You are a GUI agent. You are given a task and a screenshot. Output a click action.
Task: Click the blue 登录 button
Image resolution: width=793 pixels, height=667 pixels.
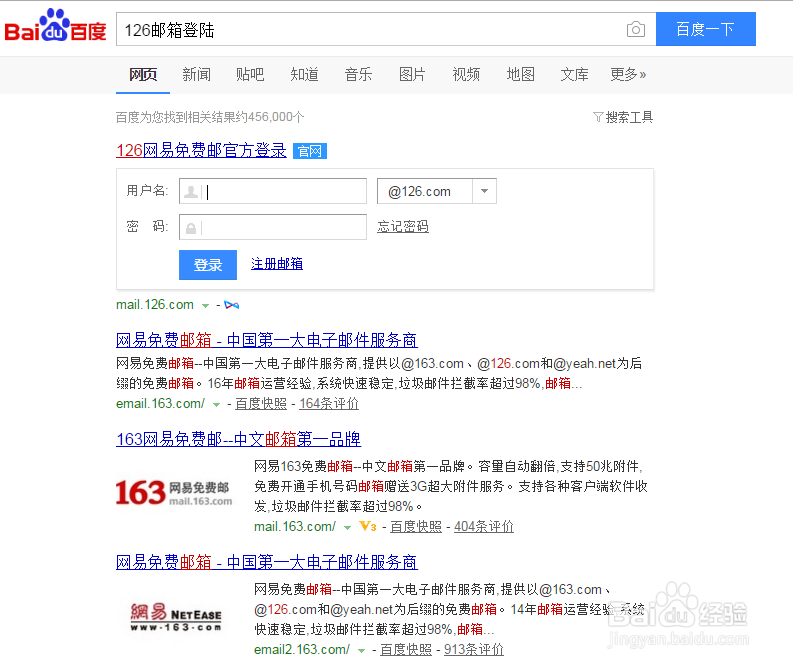(x=208, y=264)
